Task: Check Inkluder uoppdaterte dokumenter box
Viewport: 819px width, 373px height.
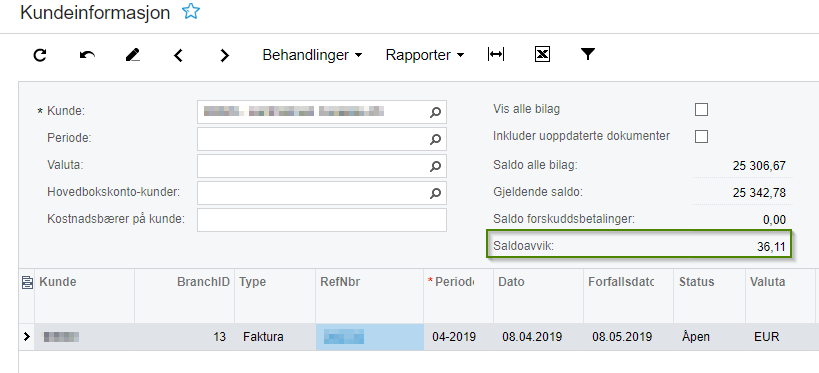Action: 701,137
